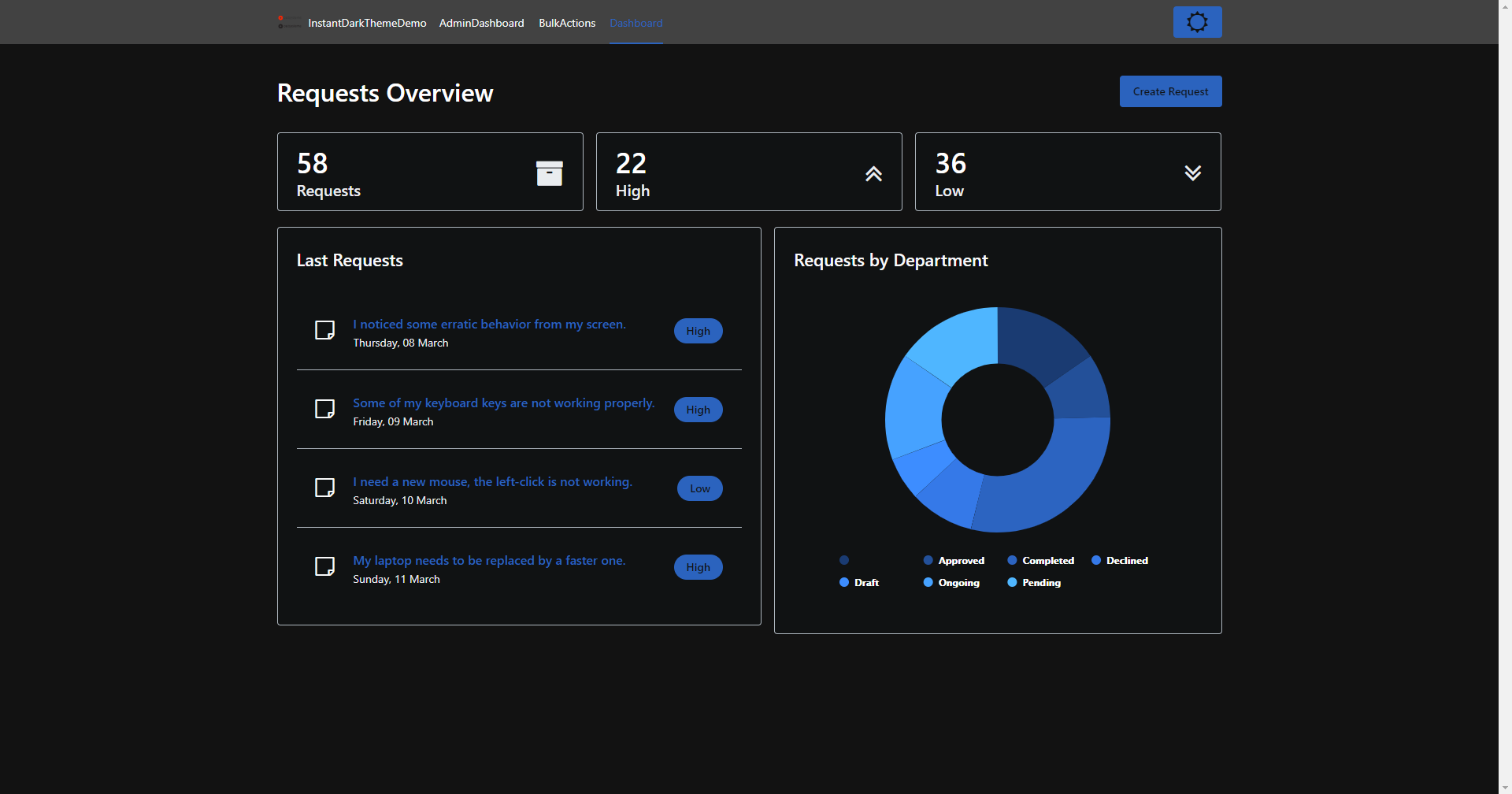
Task: Toggle the Pending series in the chart legend
Action: [x=1033, y=582]
